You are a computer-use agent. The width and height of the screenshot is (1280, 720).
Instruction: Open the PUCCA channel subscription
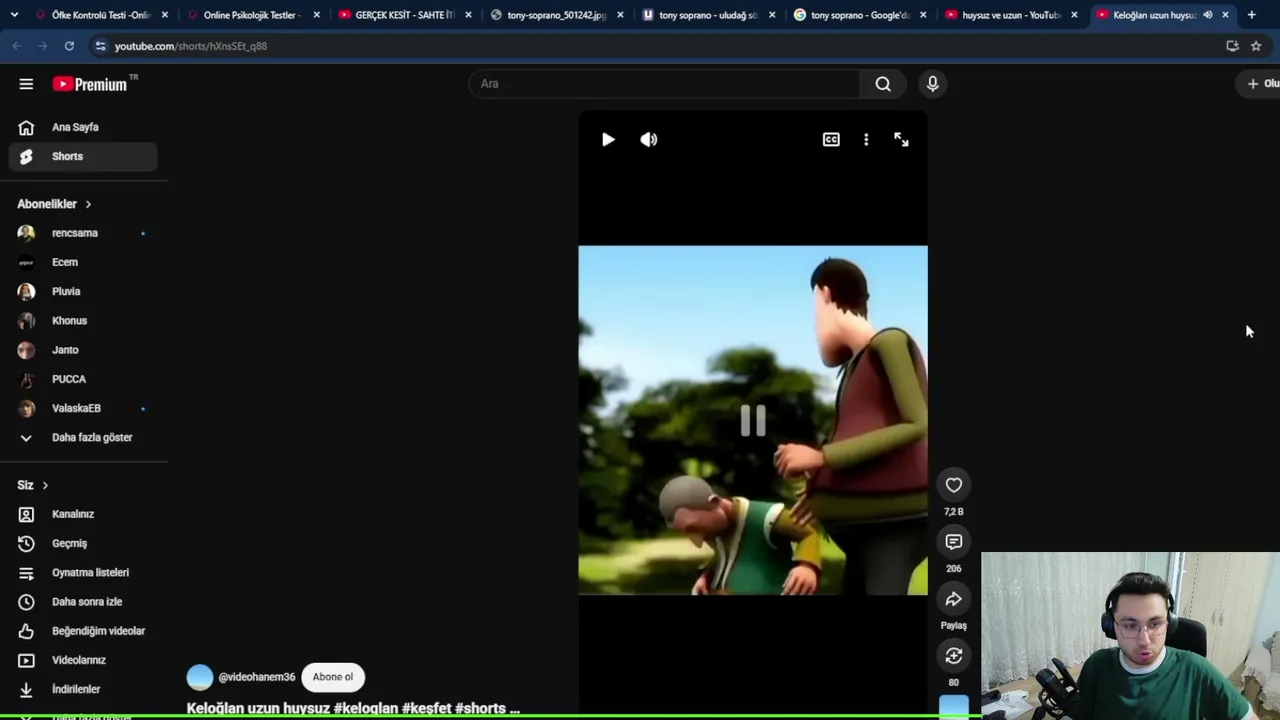[x=84, y=379]
